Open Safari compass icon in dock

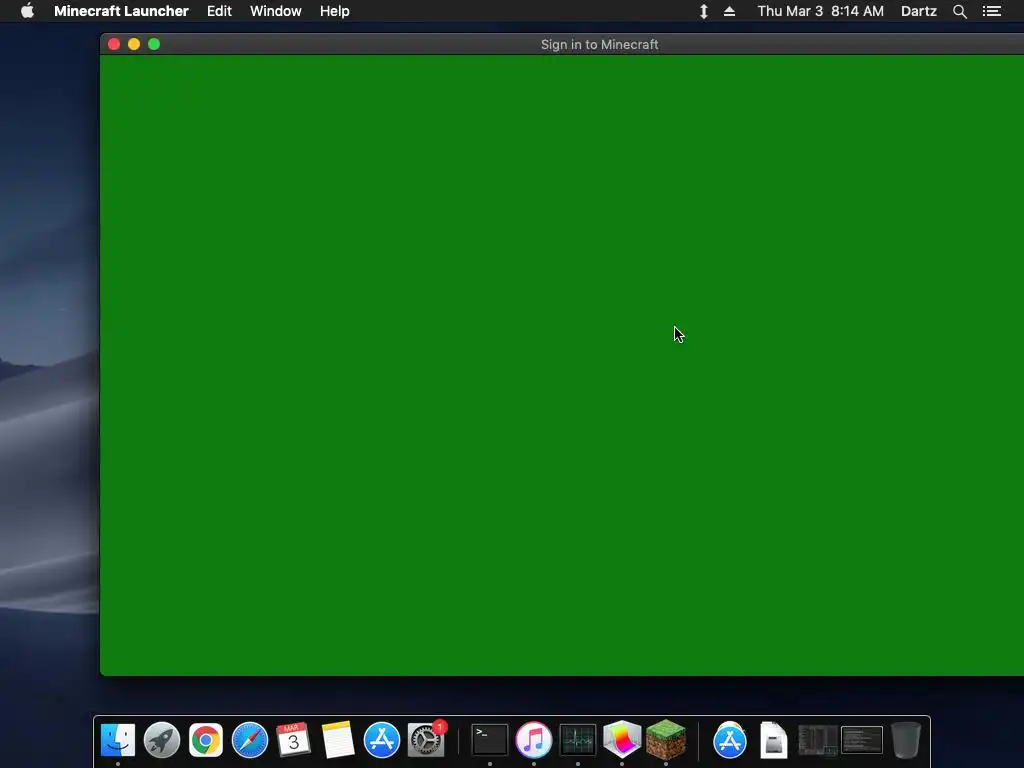tap(250, 740)
